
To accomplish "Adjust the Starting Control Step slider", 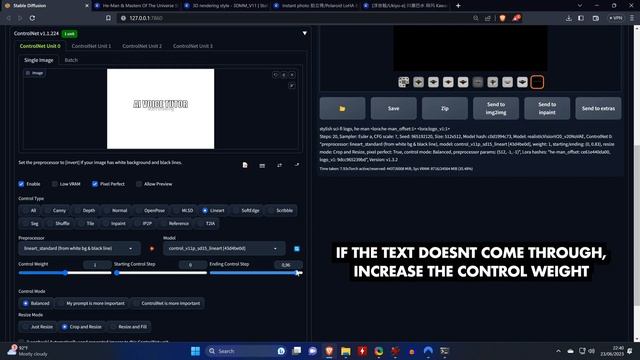I will [x=160, y=273].
